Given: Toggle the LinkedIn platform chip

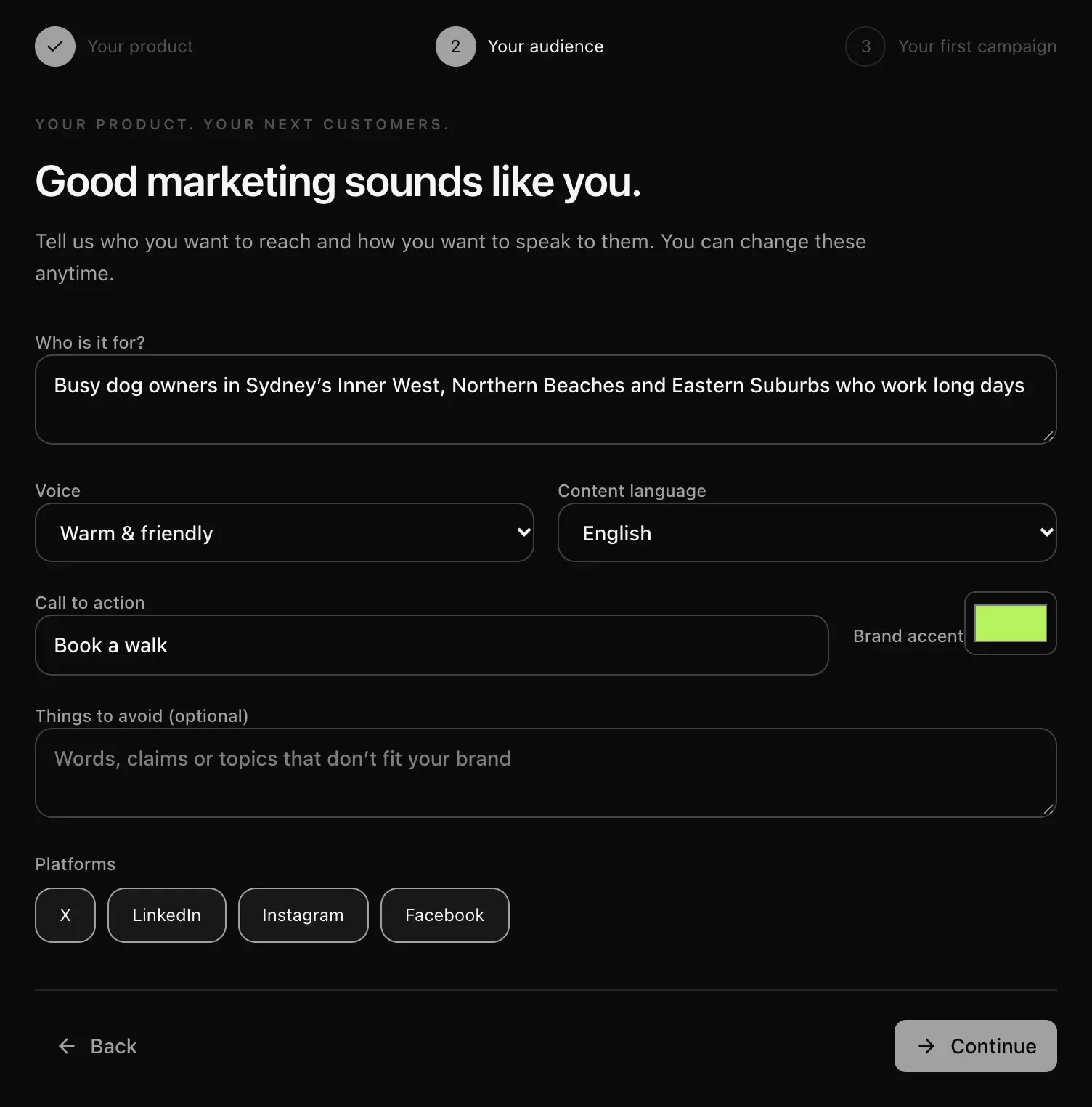Looking at the screenshot, I should click(x=167, y=915).
